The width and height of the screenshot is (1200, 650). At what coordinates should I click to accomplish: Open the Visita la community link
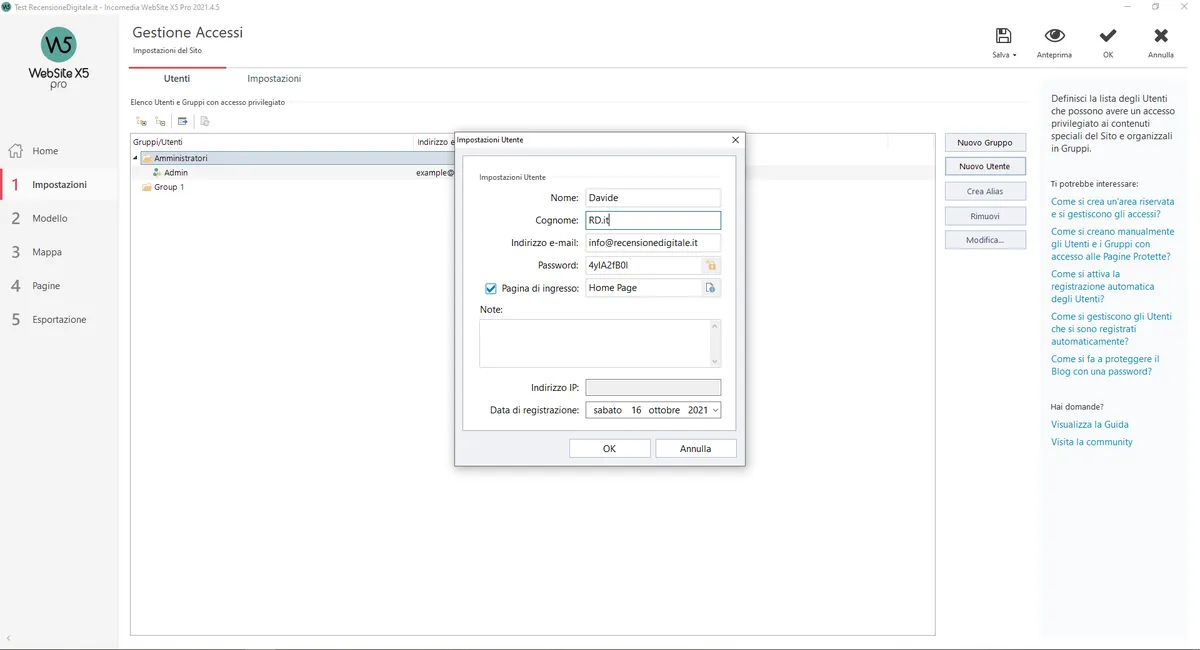1092,442
